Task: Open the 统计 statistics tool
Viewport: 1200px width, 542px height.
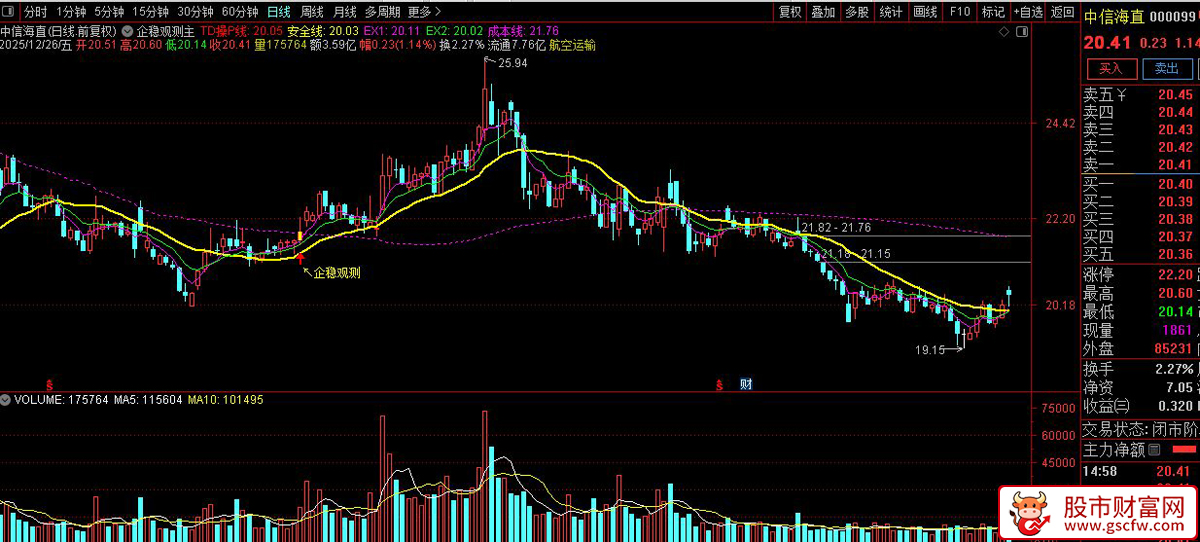Action: 890,12
